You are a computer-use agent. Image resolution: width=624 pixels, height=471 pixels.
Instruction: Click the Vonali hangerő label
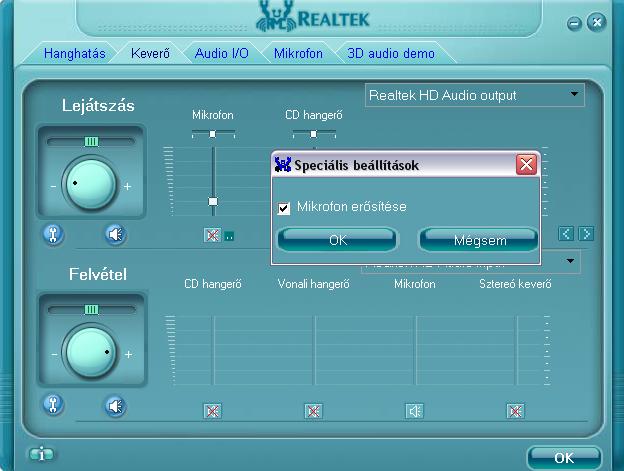[314, 284]
